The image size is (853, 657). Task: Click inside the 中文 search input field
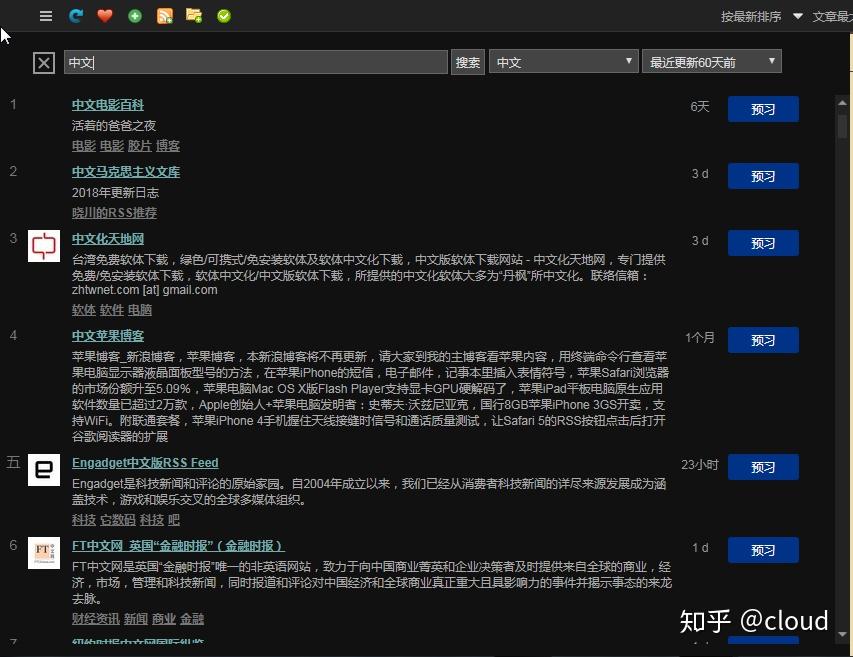click(x=255, y=61)
